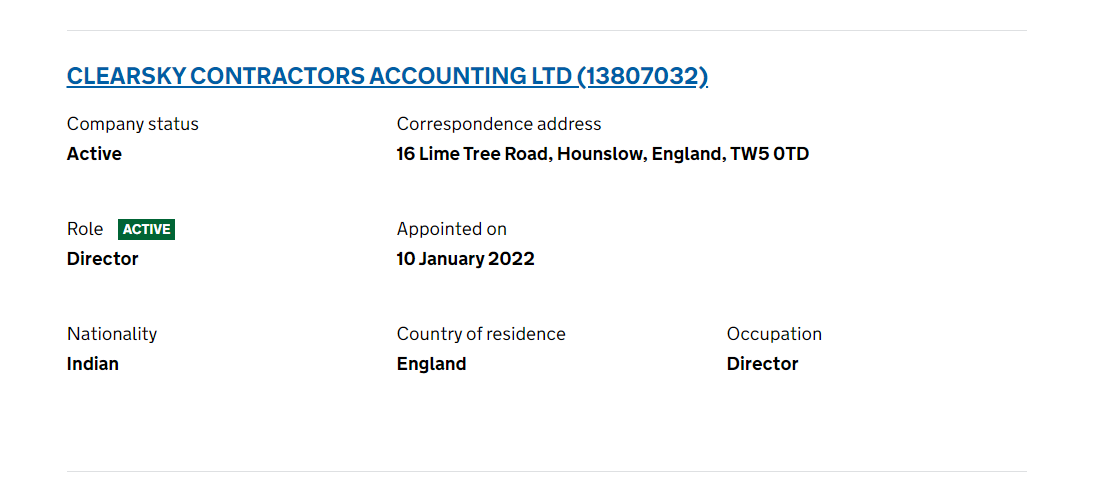The image size is (1096, 498).
Task: Select the Indian nationality value
Action: click(x=93, y=364)
